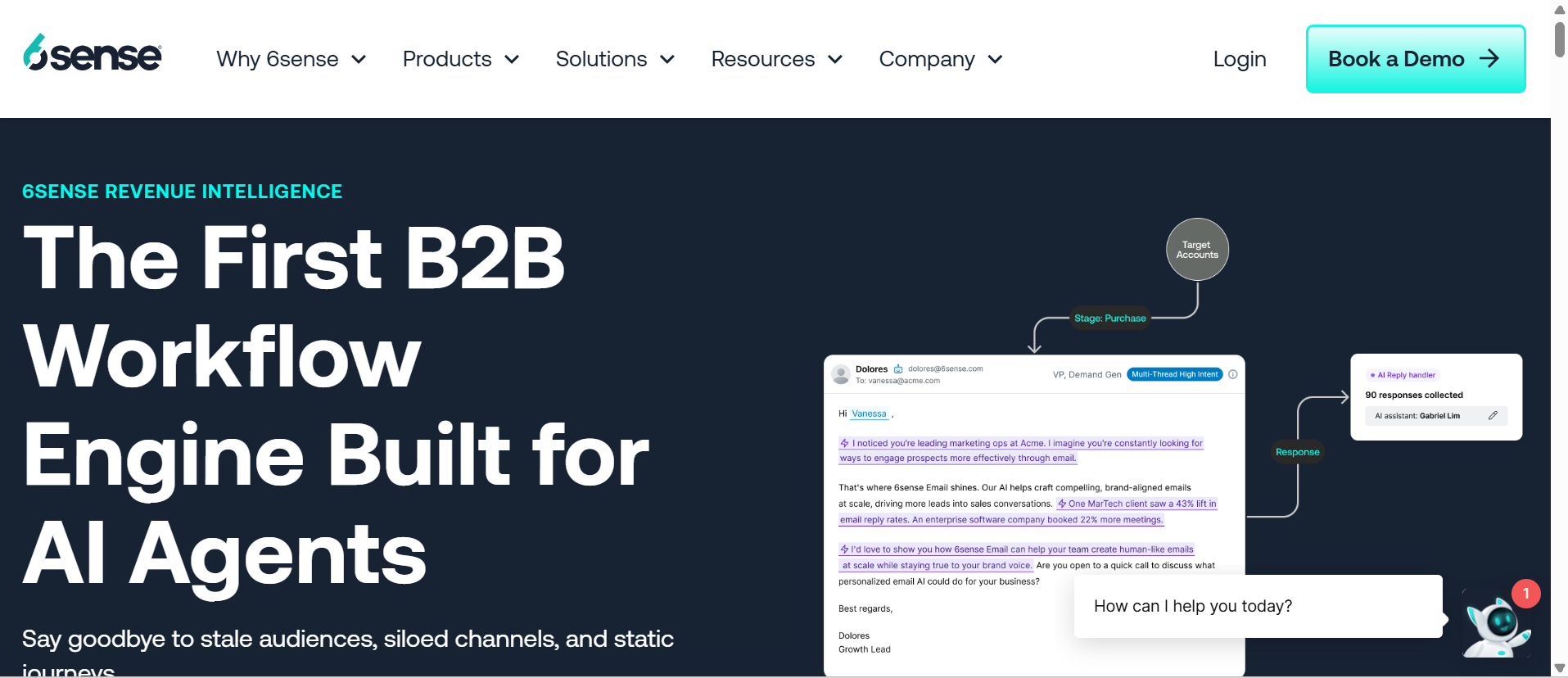This screenshot has width=1568, height=678.
Task: Open the Resources menu
Action: click(775, 60)
